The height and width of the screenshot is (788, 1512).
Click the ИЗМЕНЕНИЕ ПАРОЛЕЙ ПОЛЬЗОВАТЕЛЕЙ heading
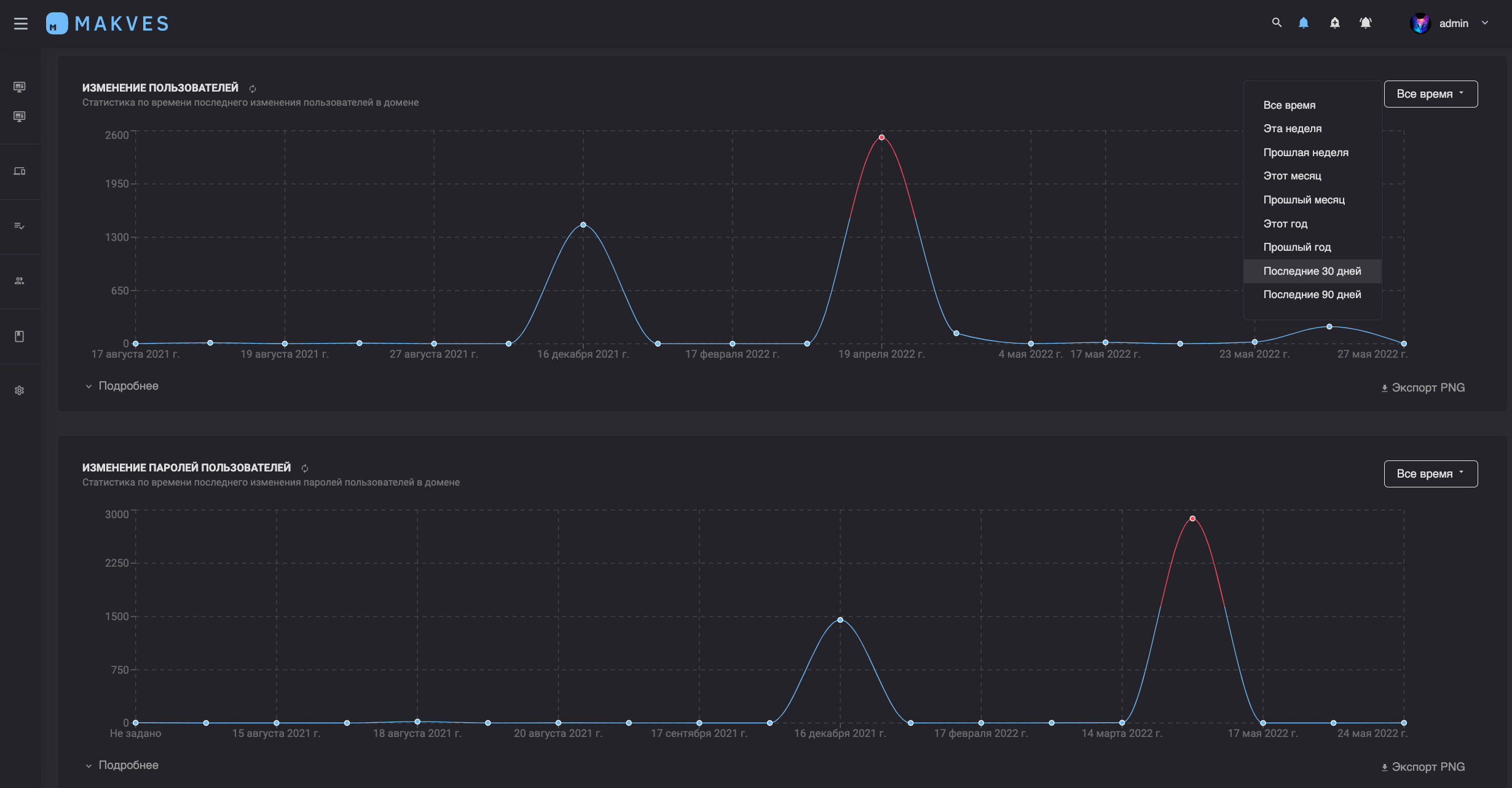click(x=187, y=468)
